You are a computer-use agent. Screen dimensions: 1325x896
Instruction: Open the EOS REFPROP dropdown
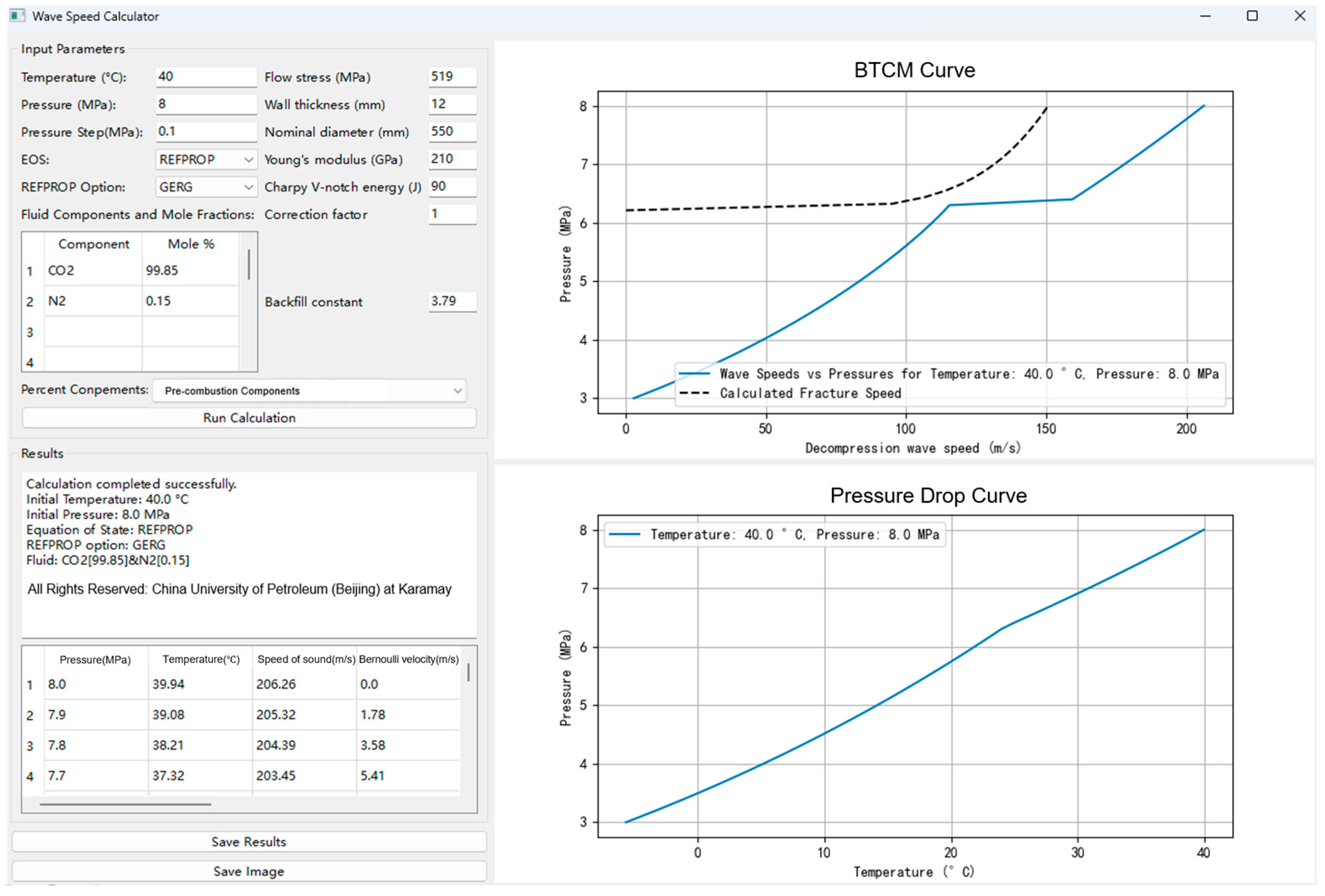click(206, 160)
